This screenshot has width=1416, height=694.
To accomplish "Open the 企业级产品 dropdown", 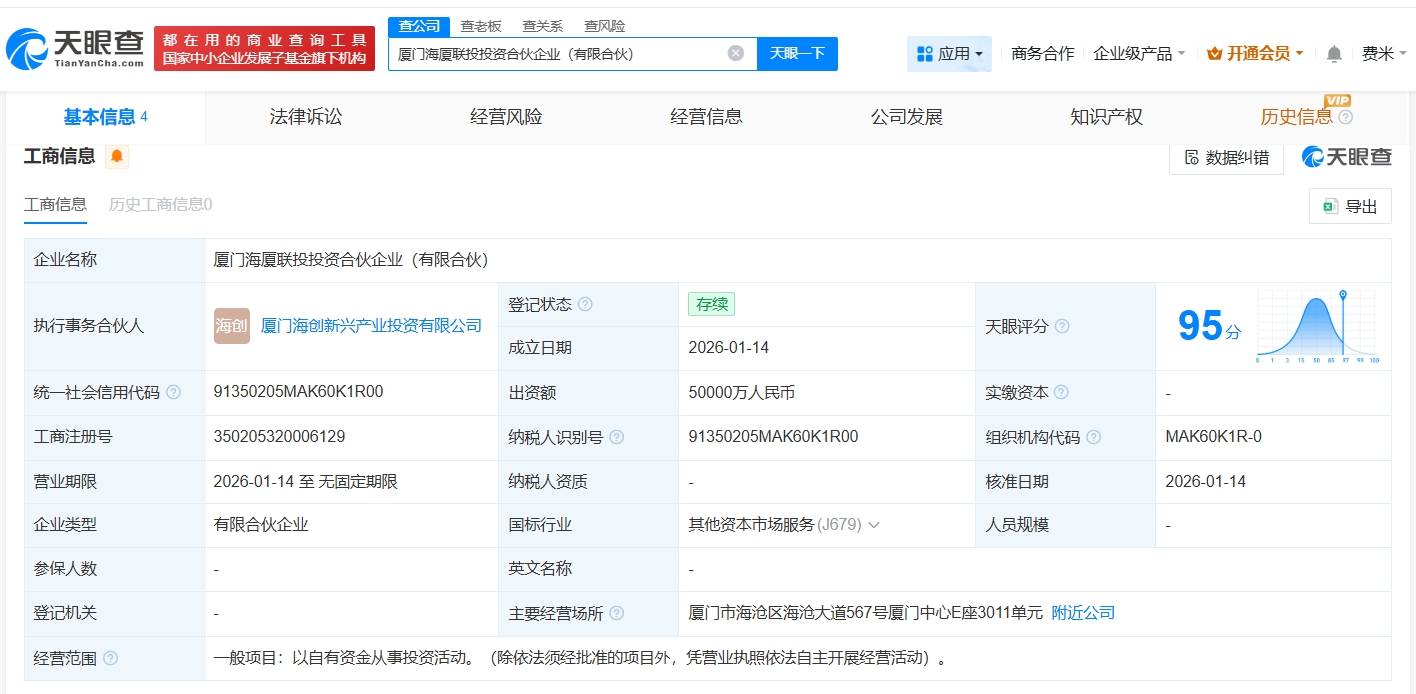I will (x=1139, y=54).
